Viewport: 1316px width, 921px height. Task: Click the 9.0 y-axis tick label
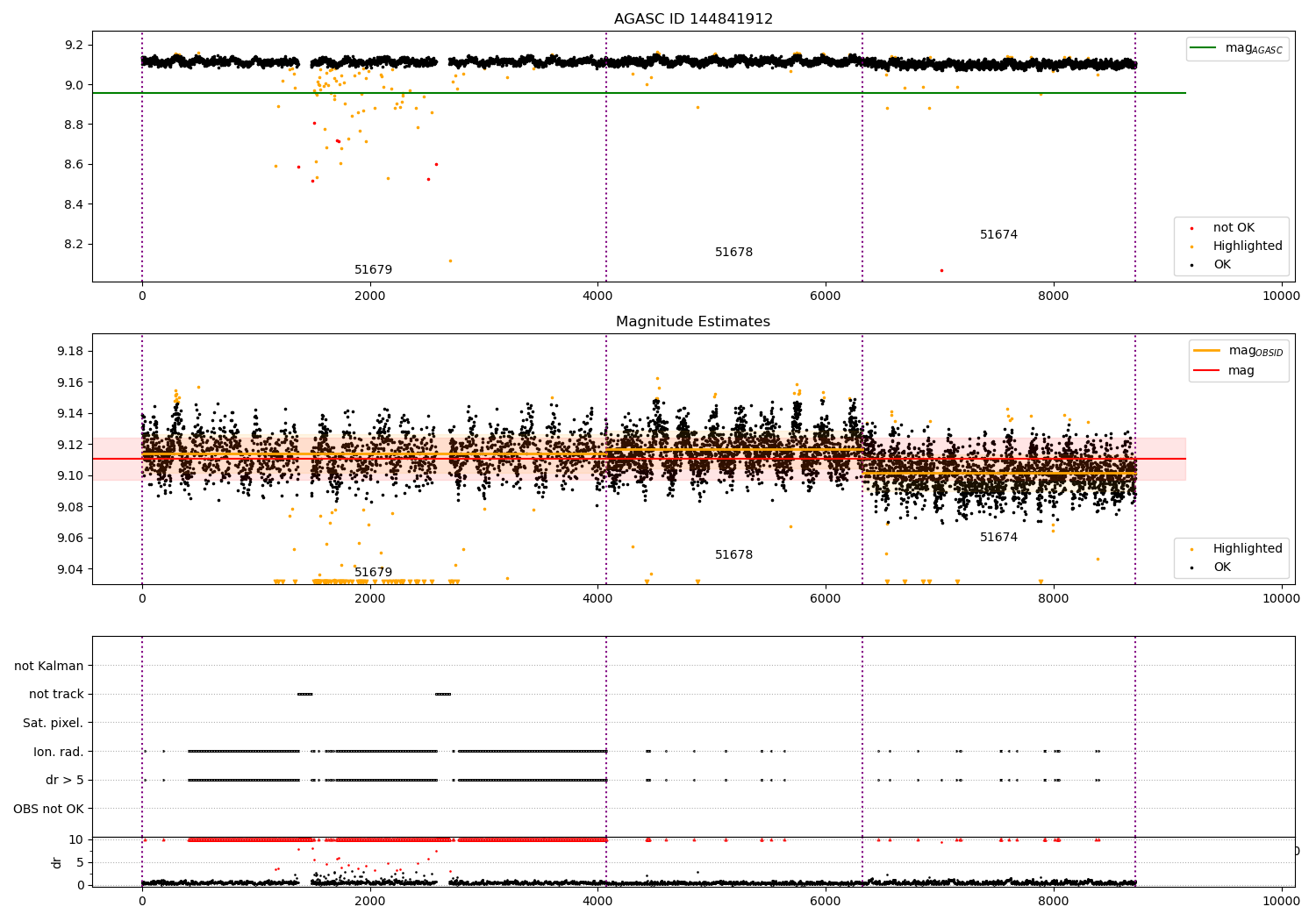(75, 85)
